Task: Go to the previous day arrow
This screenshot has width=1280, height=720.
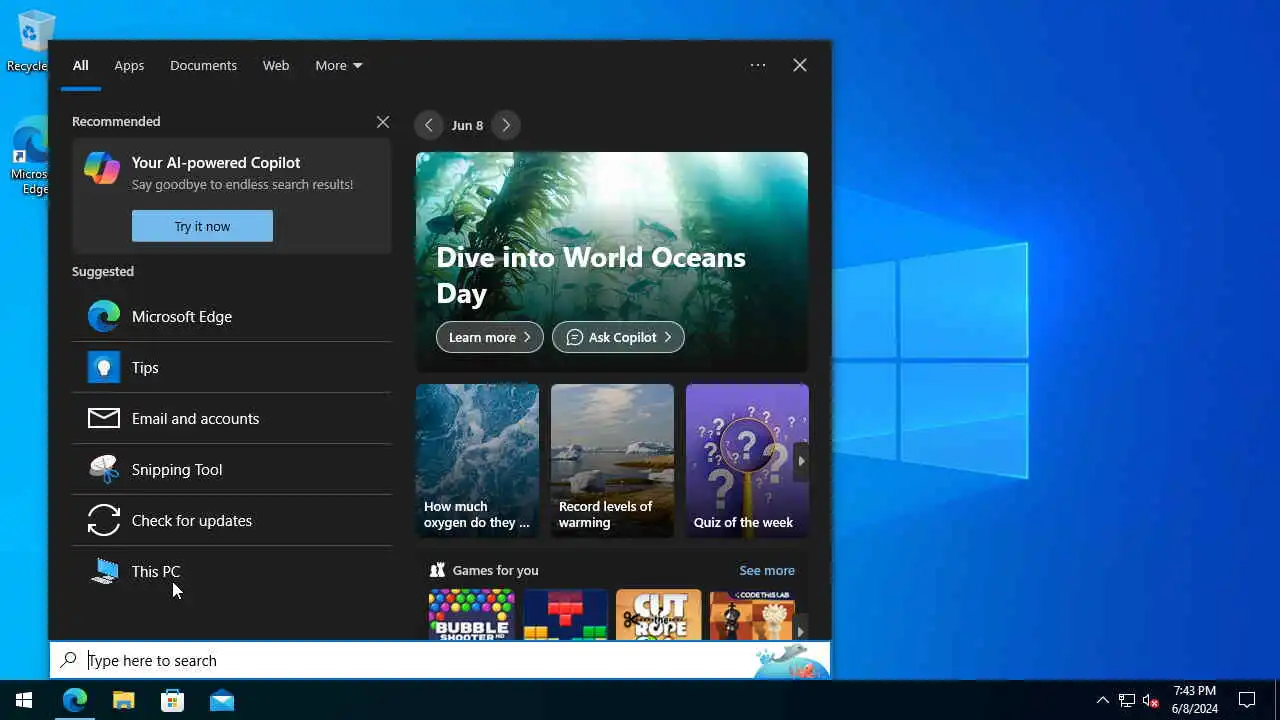Action: pyautogui.click(x=428, y=125)
